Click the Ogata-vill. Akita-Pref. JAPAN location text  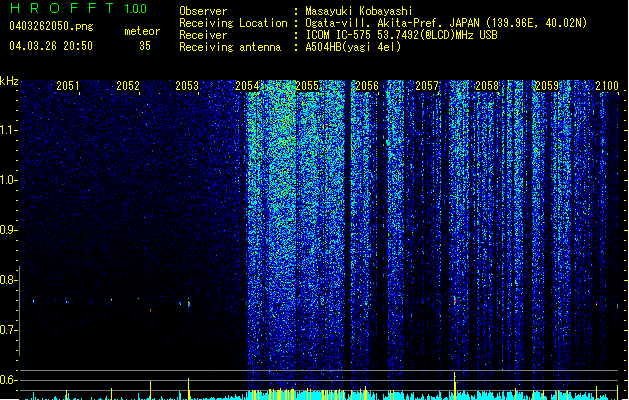pyautogui.click(x=446, y=23)
